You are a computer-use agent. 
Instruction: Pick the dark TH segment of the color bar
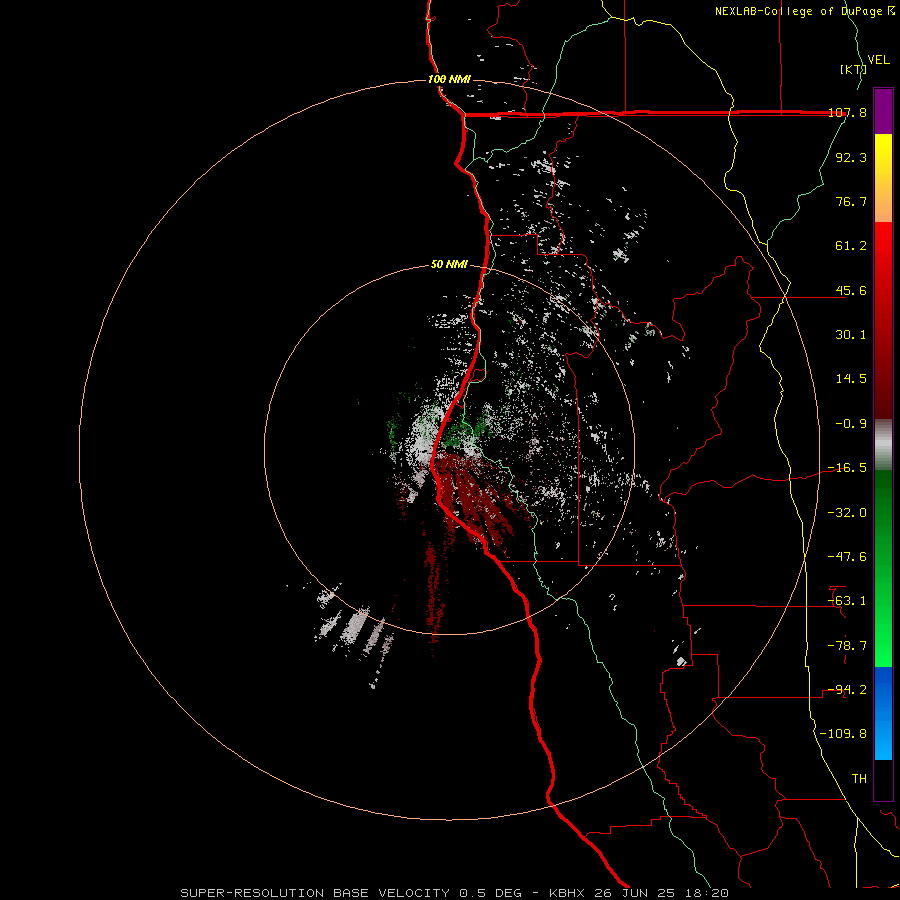coord(883,780)
